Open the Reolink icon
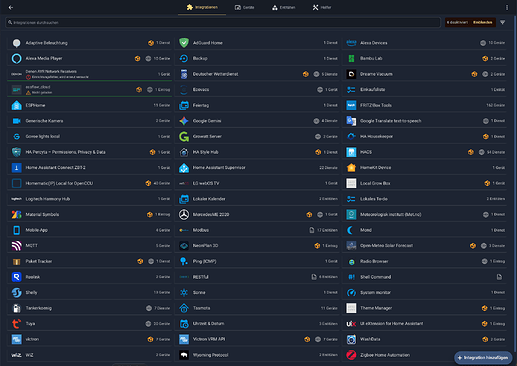The image size is (517, 366). [x=16, y=277]
